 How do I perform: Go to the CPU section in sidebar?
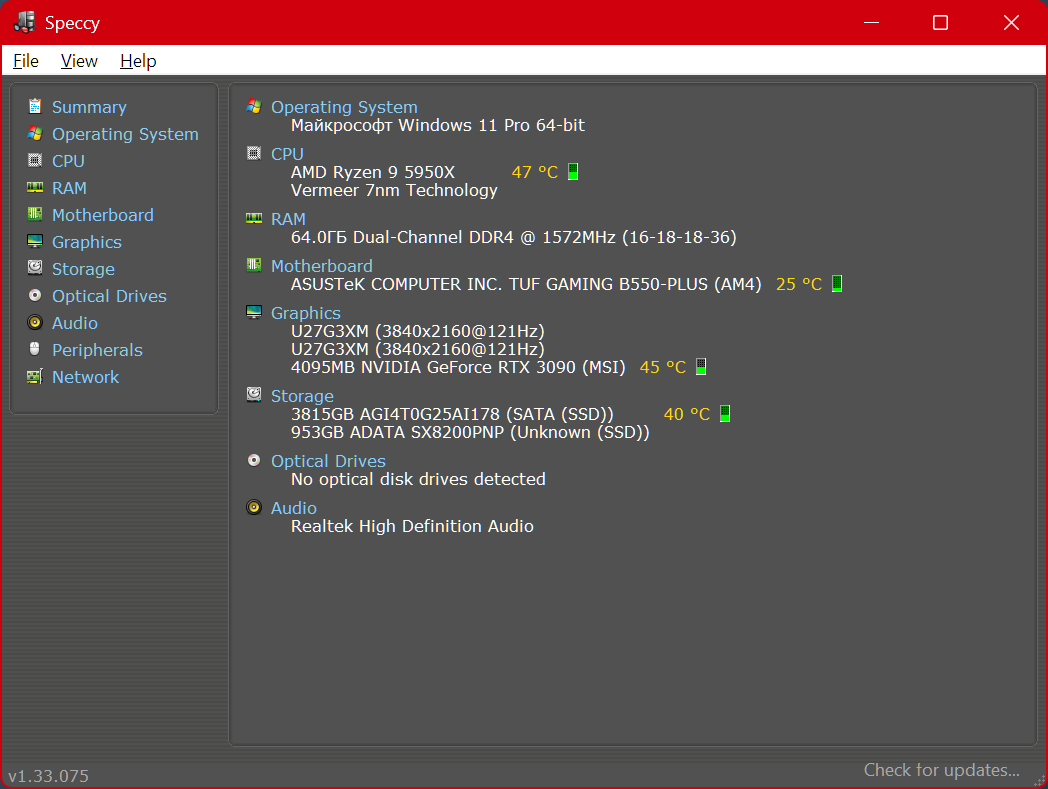68,161
